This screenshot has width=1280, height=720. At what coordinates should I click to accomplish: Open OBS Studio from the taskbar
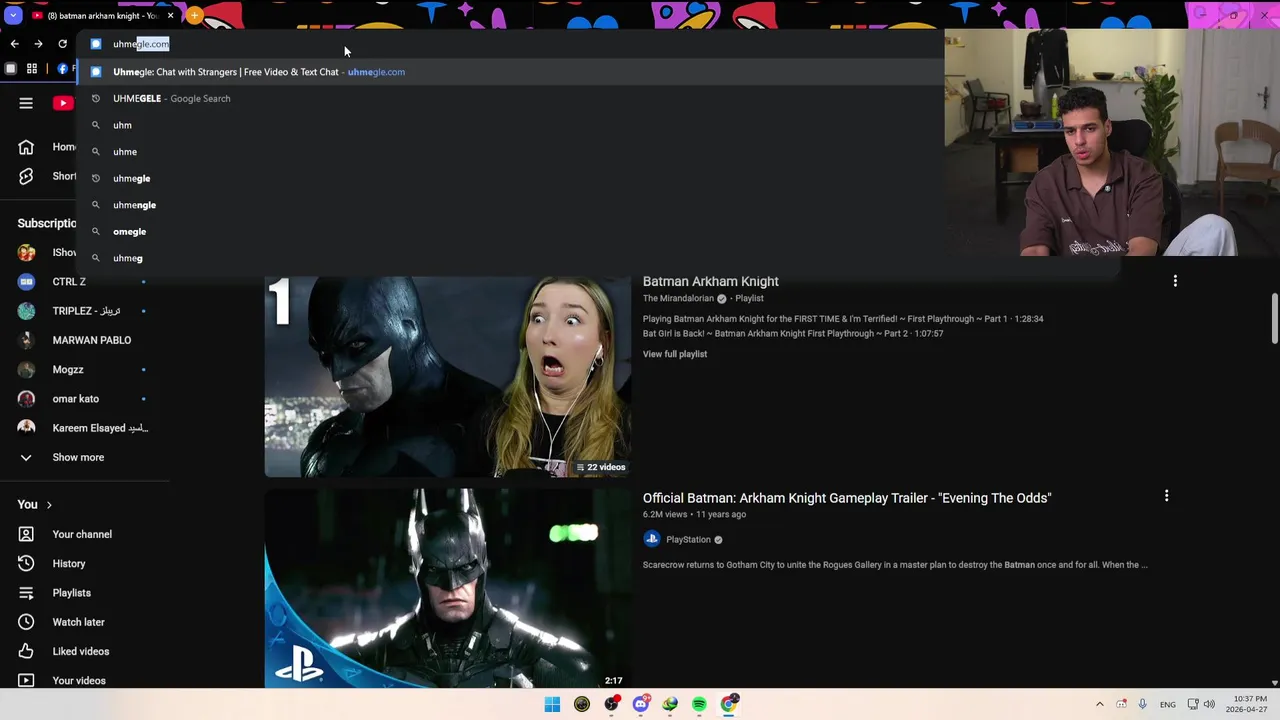[611, 705]
